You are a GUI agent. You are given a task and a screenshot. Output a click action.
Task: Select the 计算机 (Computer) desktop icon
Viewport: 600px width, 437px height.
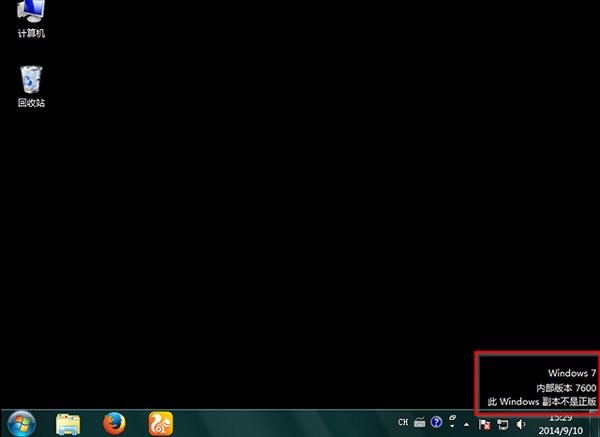[x=31, y=12]
